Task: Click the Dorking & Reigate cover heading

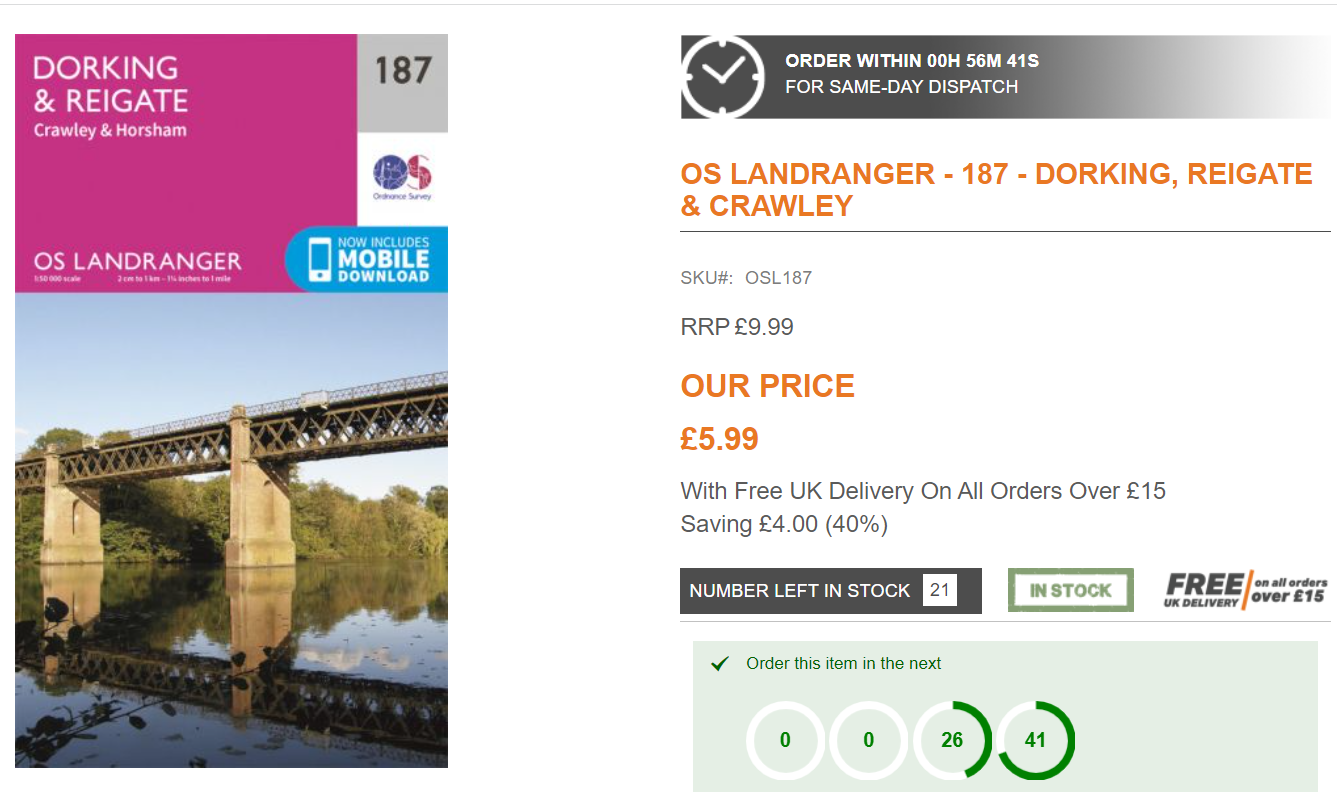Action: (110, 84)
